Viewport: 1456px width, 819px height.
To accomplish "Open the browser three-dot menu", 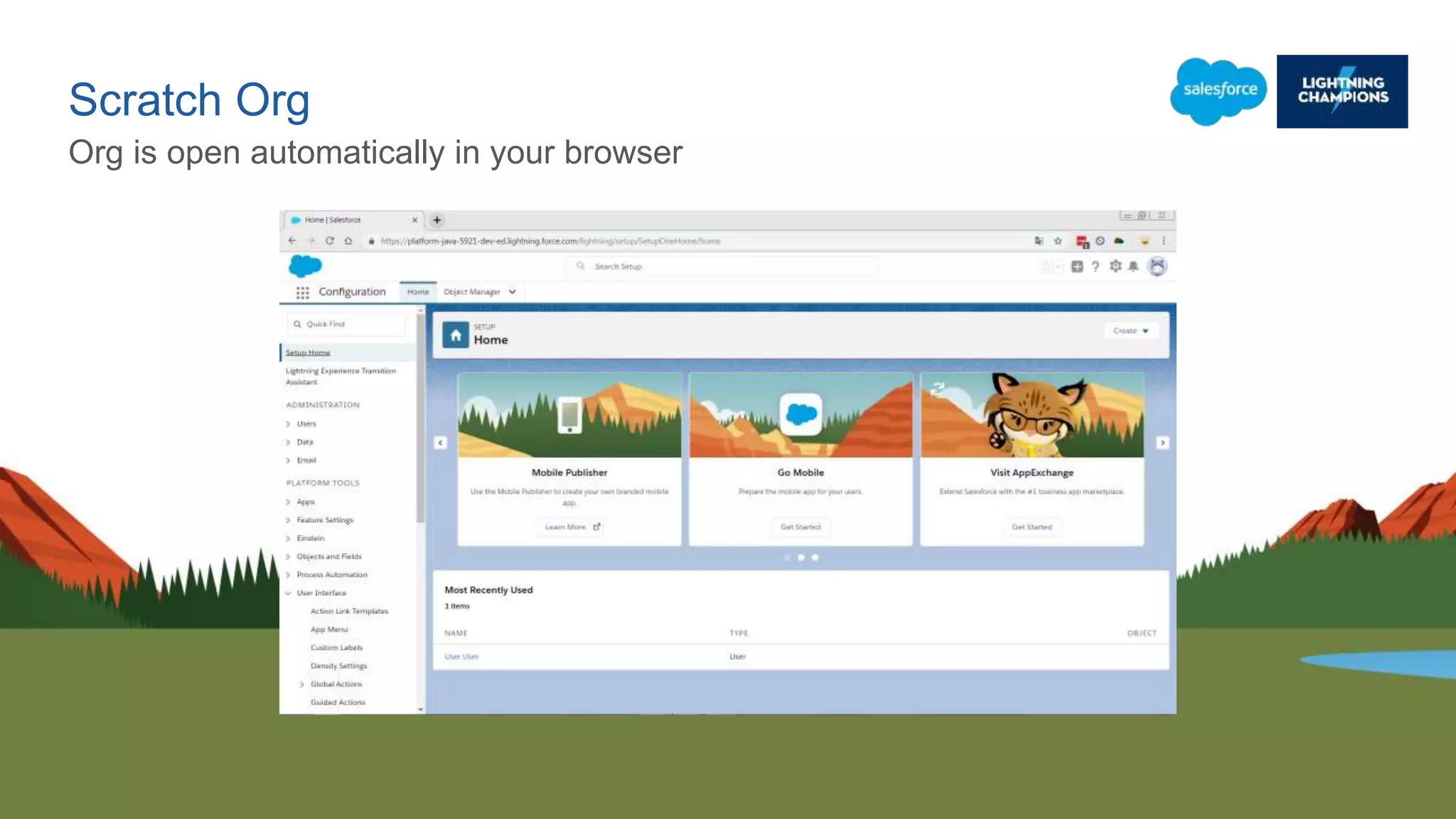I will (x=1164, y=241).
